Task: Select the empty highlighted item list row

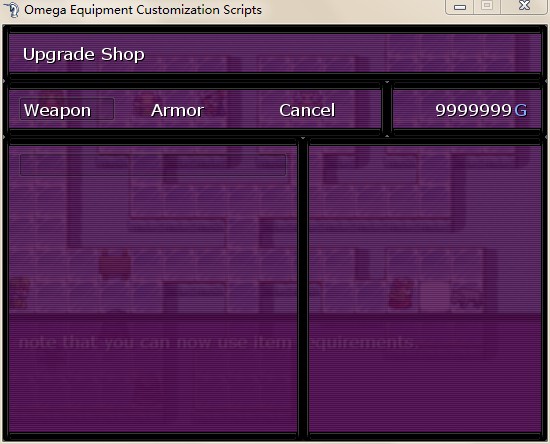Action: (153, 164)
